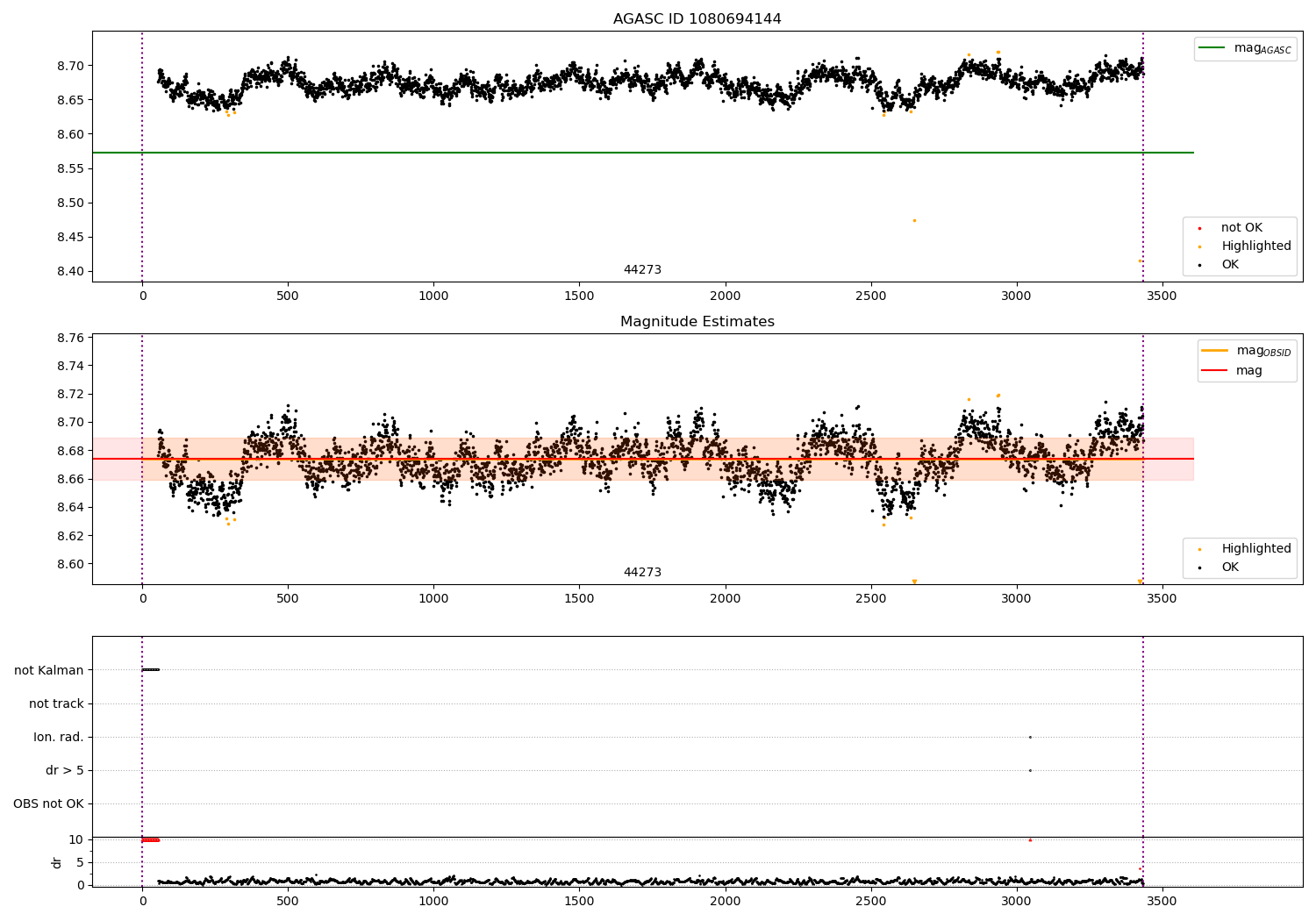
Task: Click the '44273' label in the top plot
Action: click(642, 270)
